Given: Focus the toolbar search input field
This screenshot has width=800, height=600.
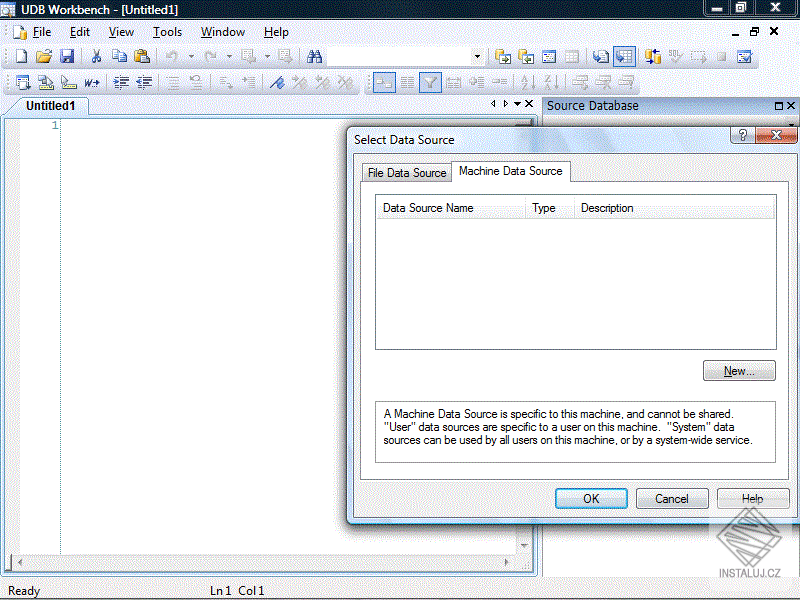Looking at the screenshot, I should pos(399,56).
